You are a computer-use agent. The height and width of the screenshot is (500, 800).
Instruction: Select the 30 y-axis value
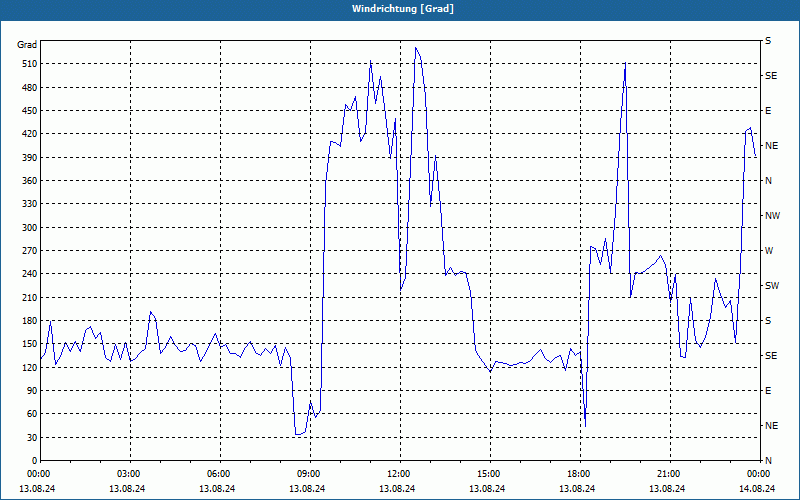32,438
